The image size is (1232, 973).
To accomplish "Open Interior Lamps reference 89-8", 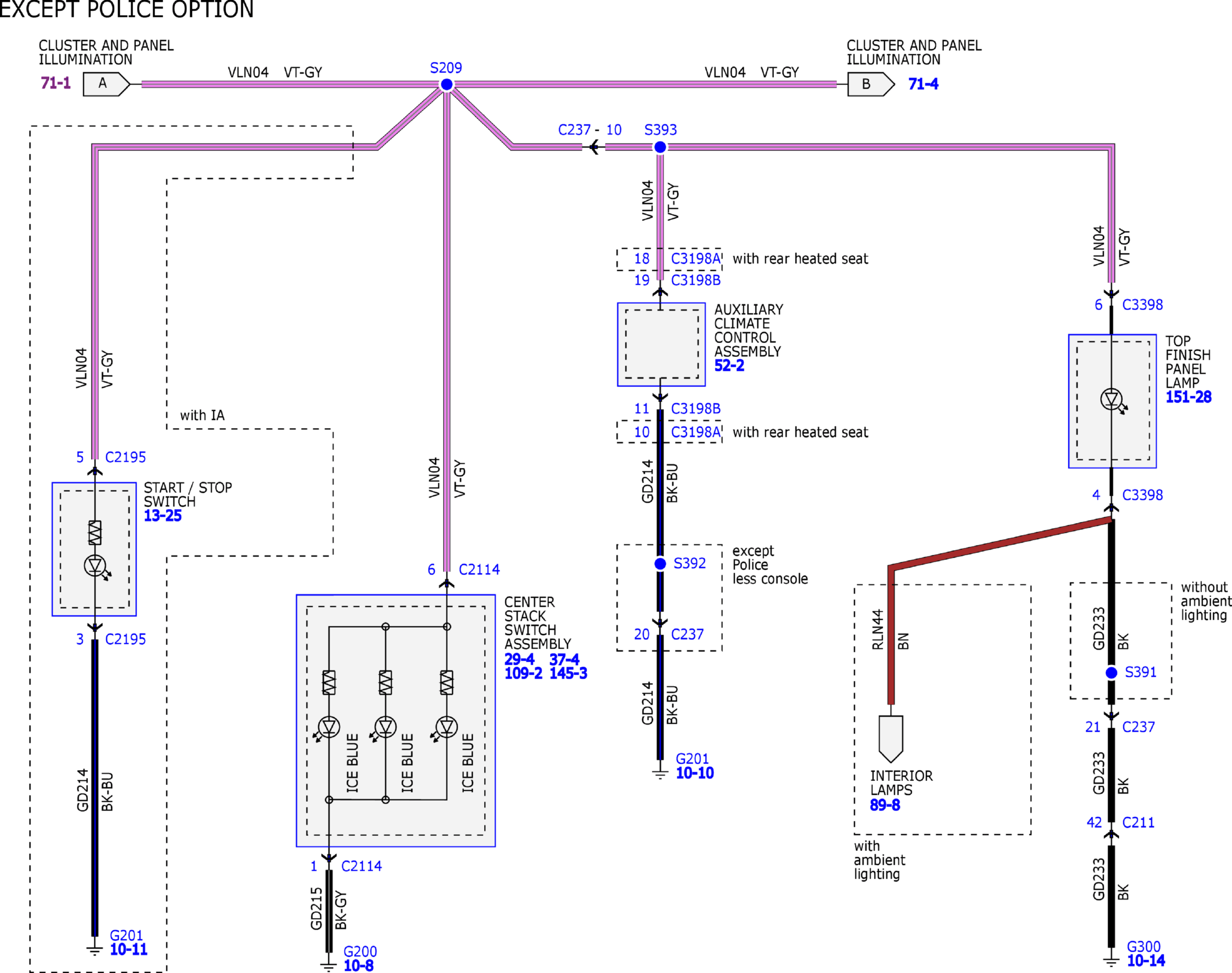I will [885, 805].
